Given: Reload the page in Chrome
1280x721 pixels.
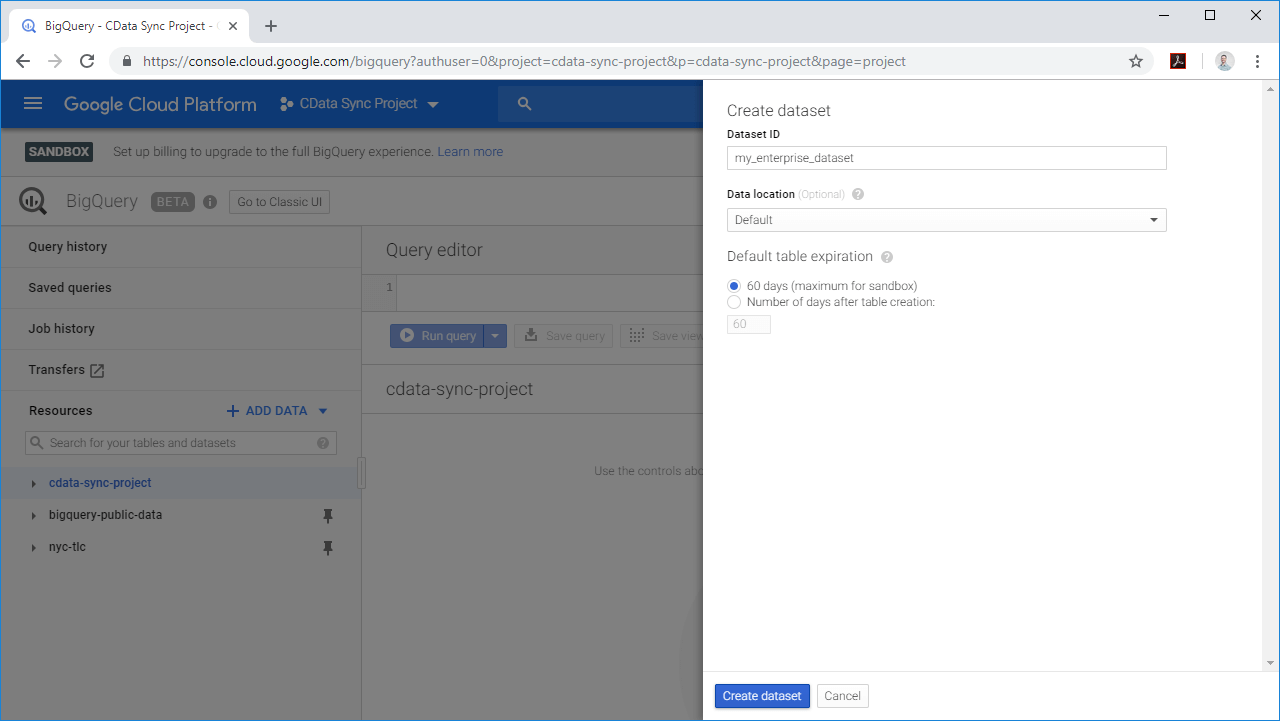Looking at the screenshot, I should [x=87, y=61].
